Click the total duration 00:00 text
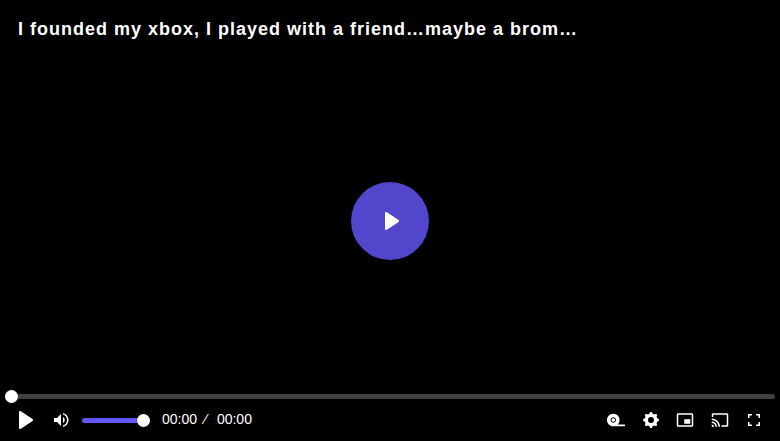Image resolution: width=780 pixels, height=441 pixels. click(234, 420)
